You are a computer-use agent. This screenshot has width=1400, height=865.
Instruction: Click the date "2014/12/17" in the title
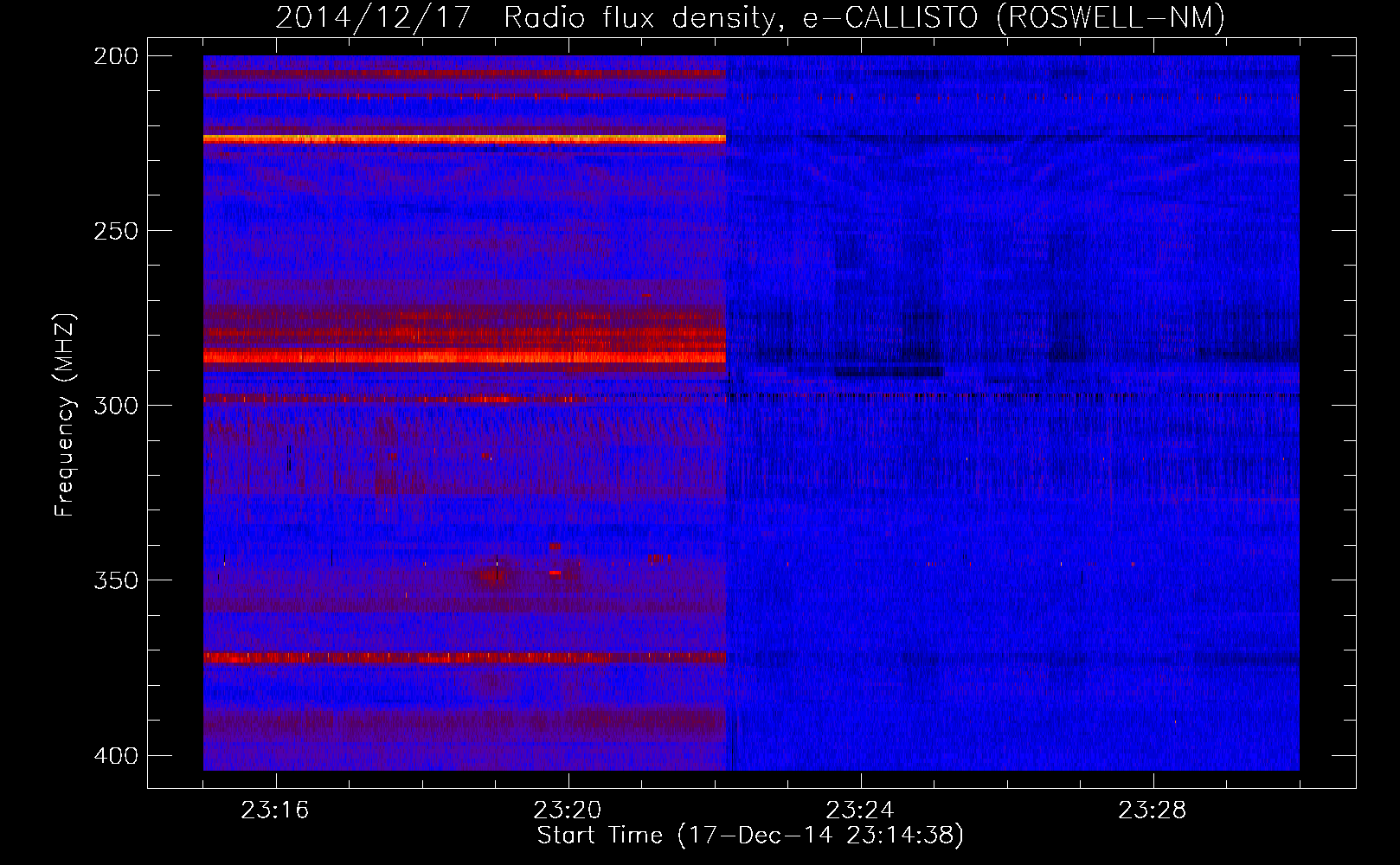click(373, 17)
